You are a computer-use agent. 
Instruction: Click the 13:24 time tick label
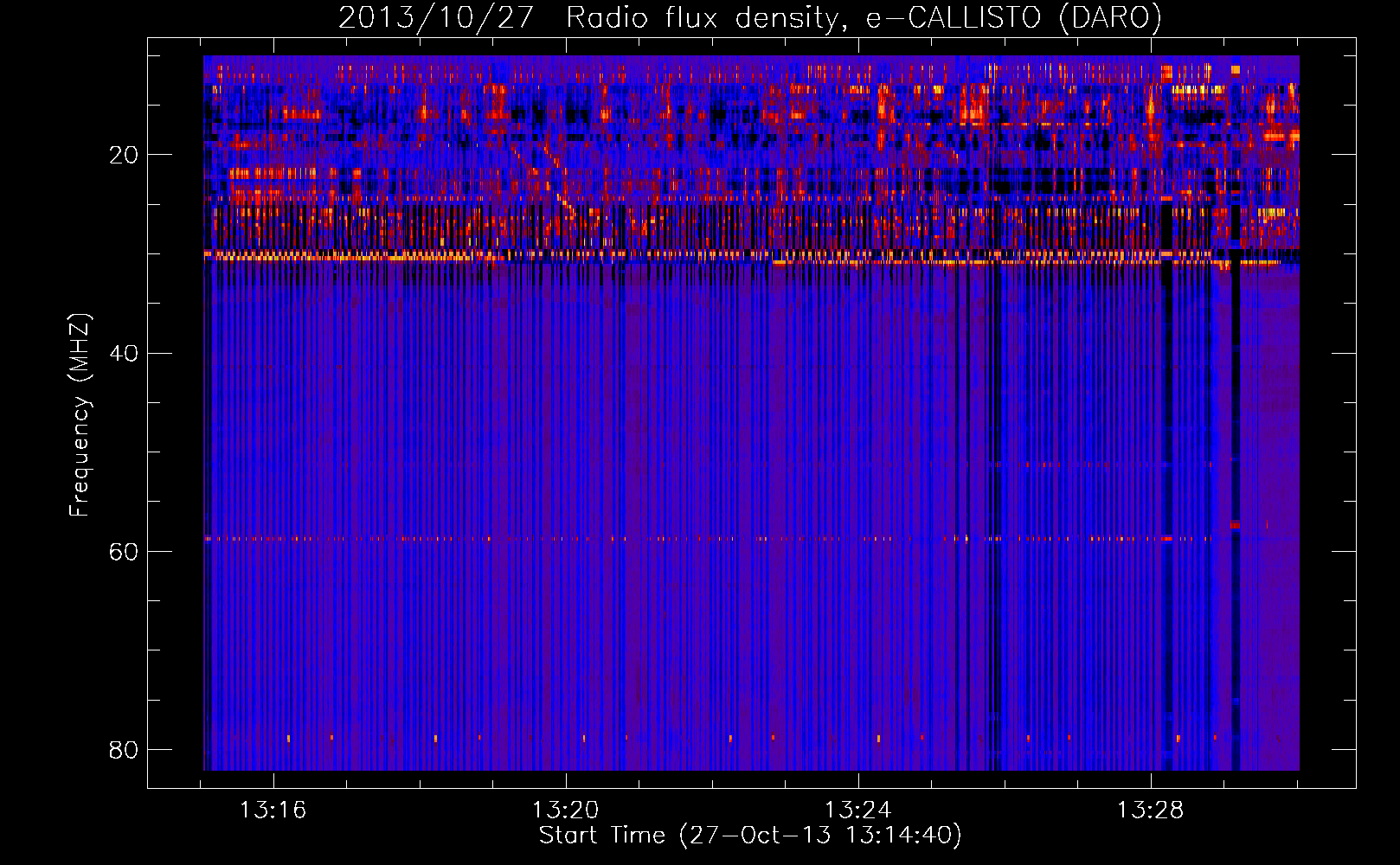[857, 811]
